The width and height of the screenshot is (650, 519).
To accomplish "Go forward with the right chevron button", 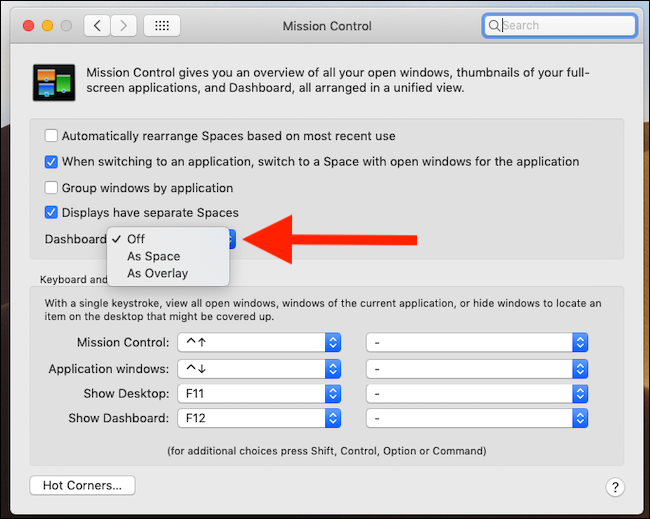I will 124,26.
